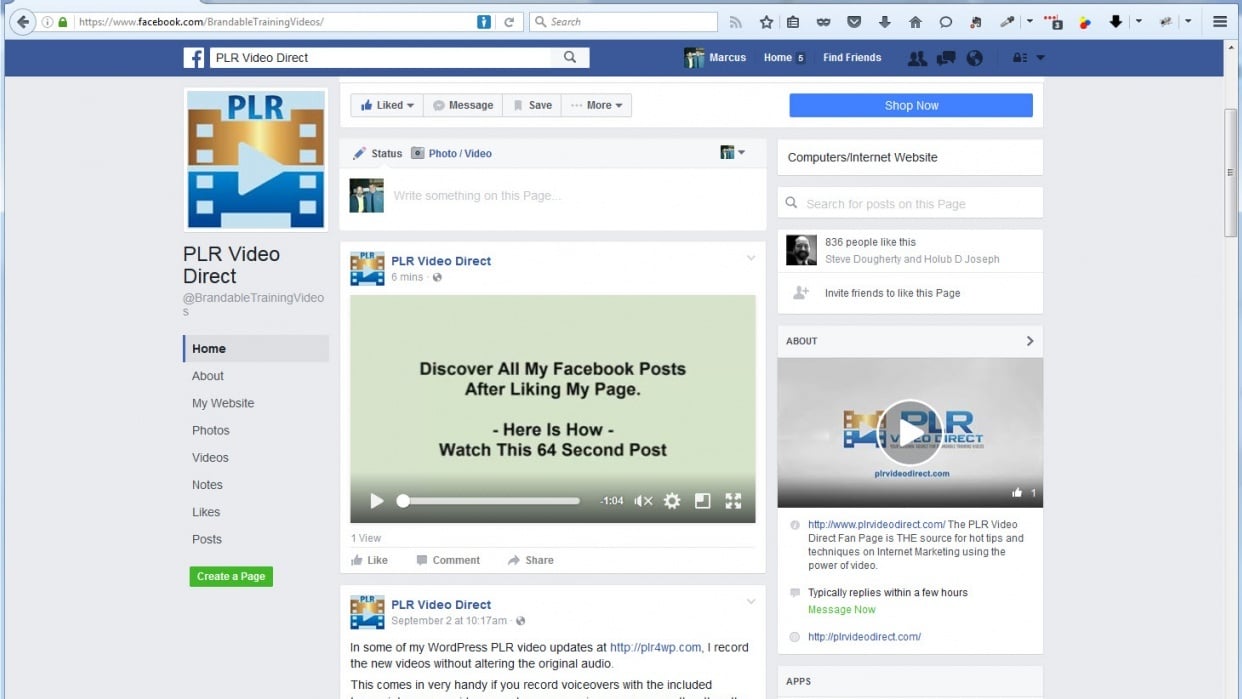Viewport: 1242px width, 699px height.
Task: Bookmark this page with the star icon
Action: coord(766,22)
